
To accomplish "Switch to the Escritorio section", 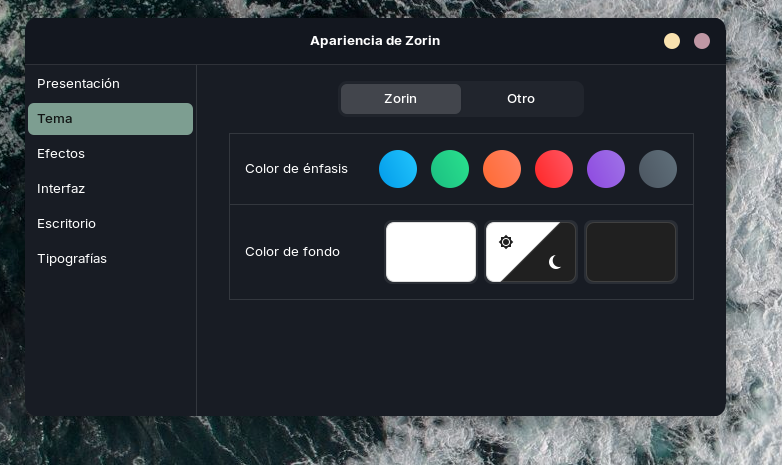I will coord(110,224).
